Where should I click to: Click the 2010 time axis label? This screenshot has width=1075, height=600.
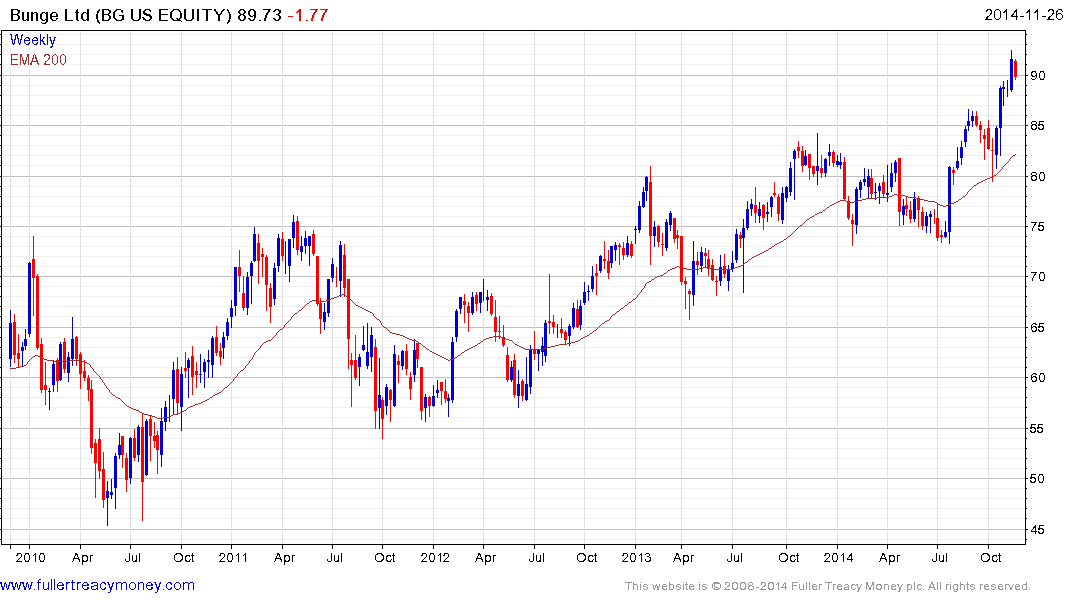click(30, 557)
